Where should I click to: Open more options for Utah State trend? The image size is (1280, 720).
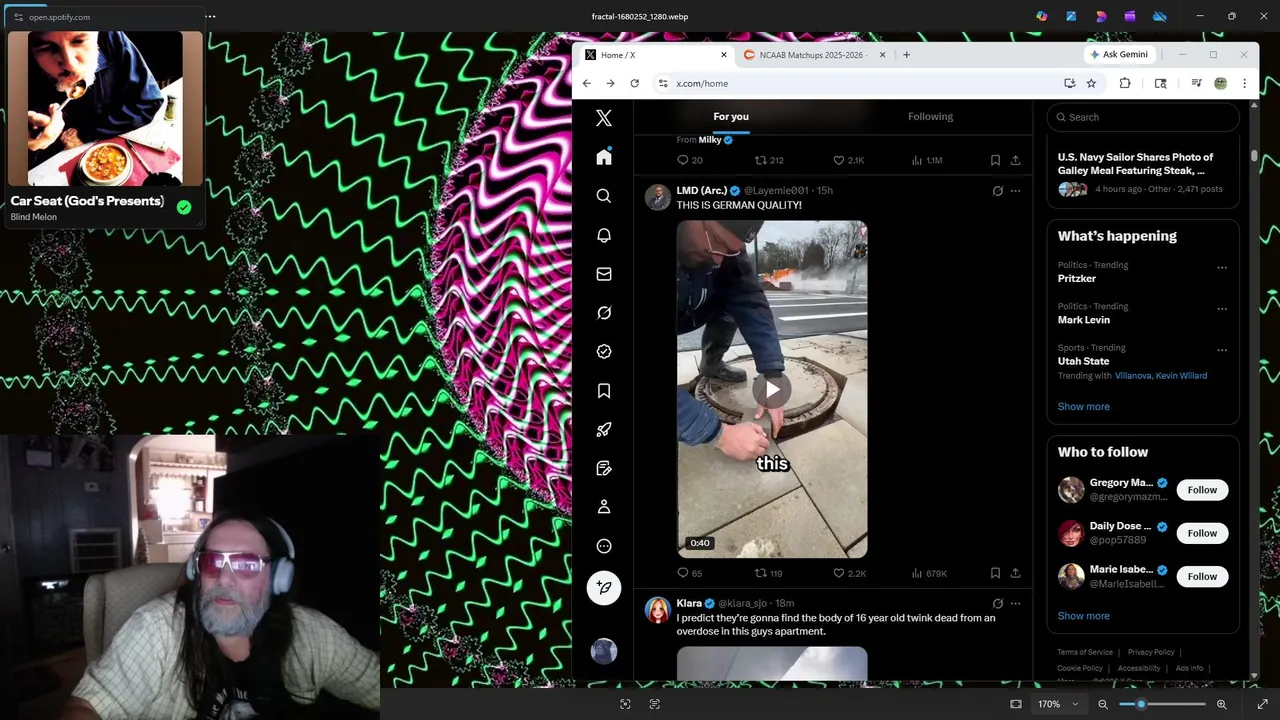tap(1222, 350)
